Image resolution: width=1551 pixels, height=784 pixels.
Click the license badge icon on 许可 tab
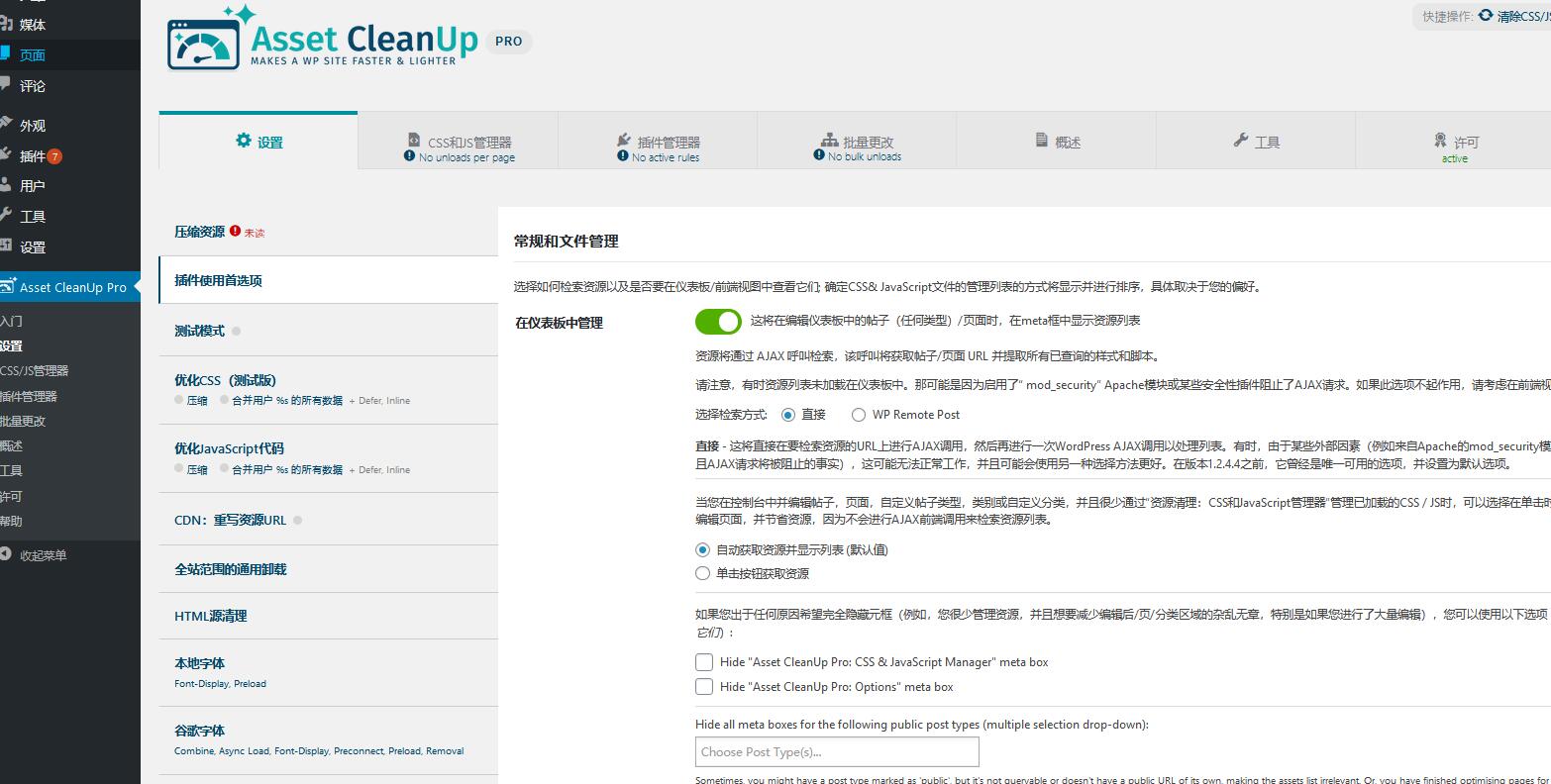click(x=1440, y=141)
